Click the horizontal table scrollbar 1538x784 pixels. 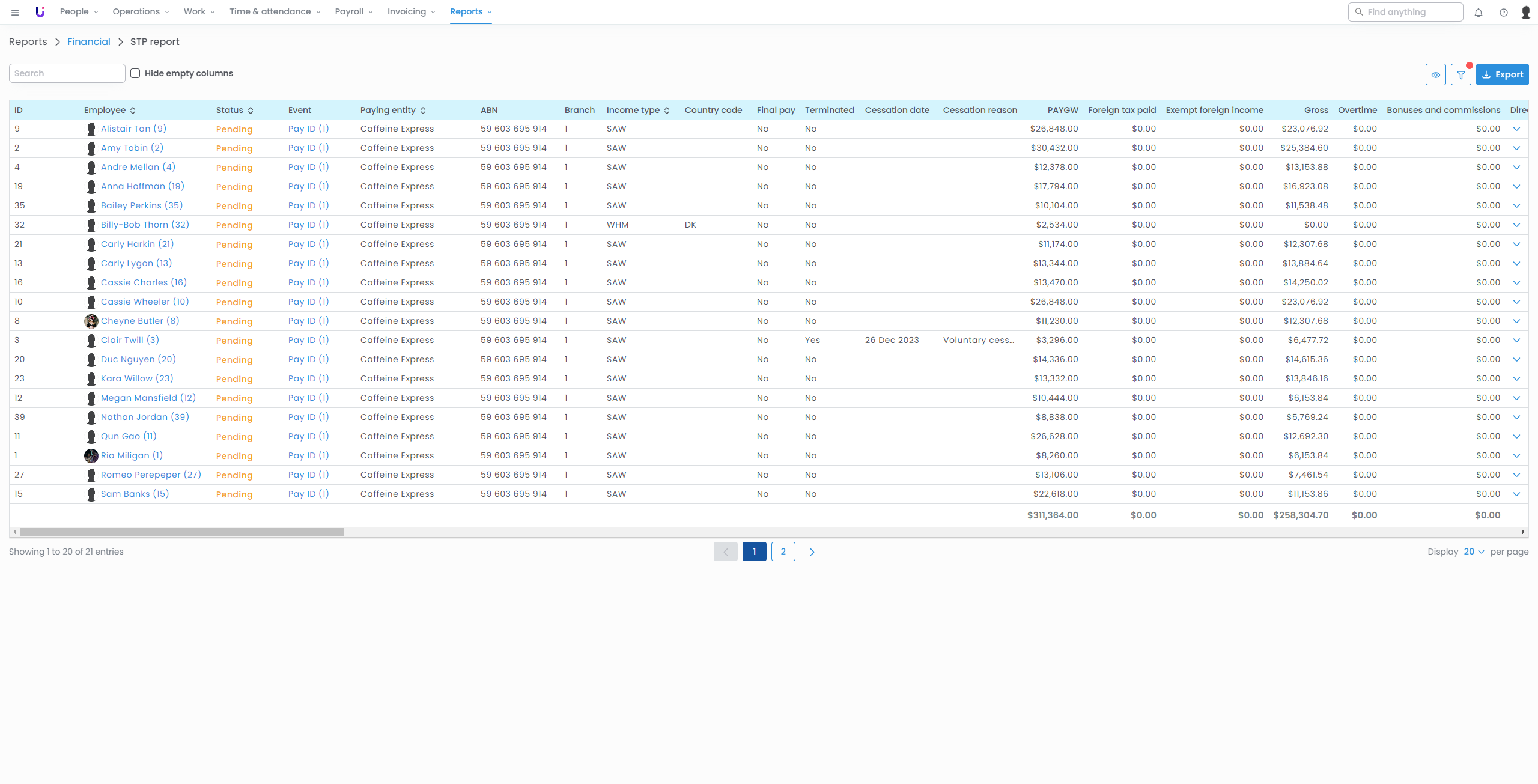point(181,532)
